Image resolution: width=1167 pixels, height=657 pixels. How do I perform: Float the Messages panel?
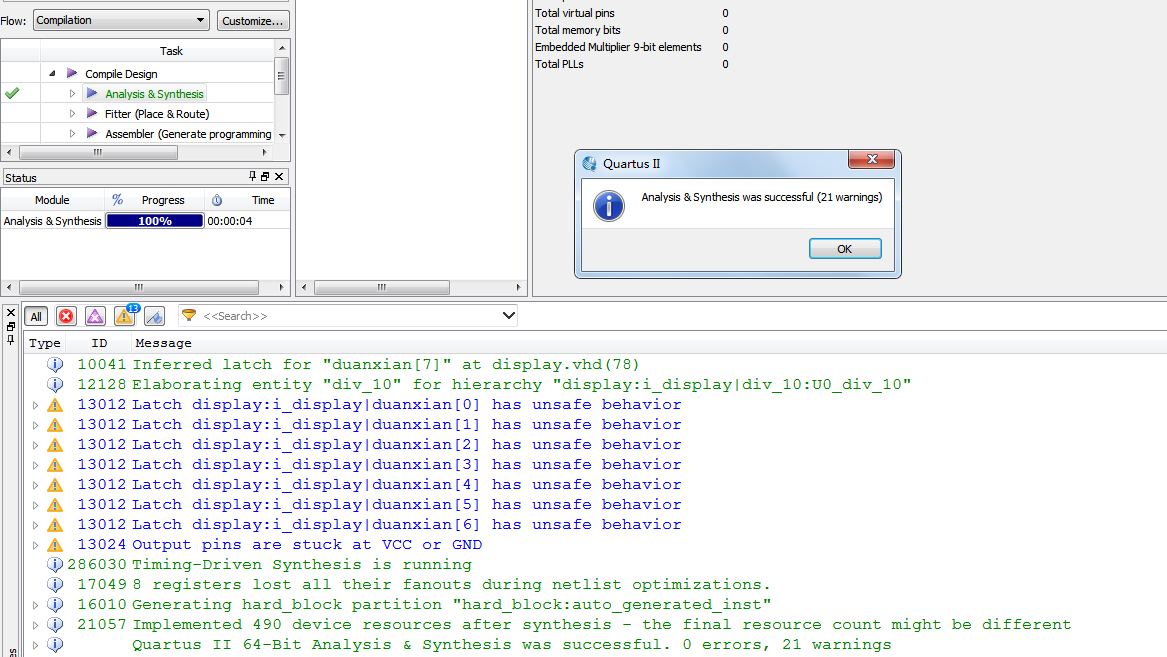coord(11,327)
